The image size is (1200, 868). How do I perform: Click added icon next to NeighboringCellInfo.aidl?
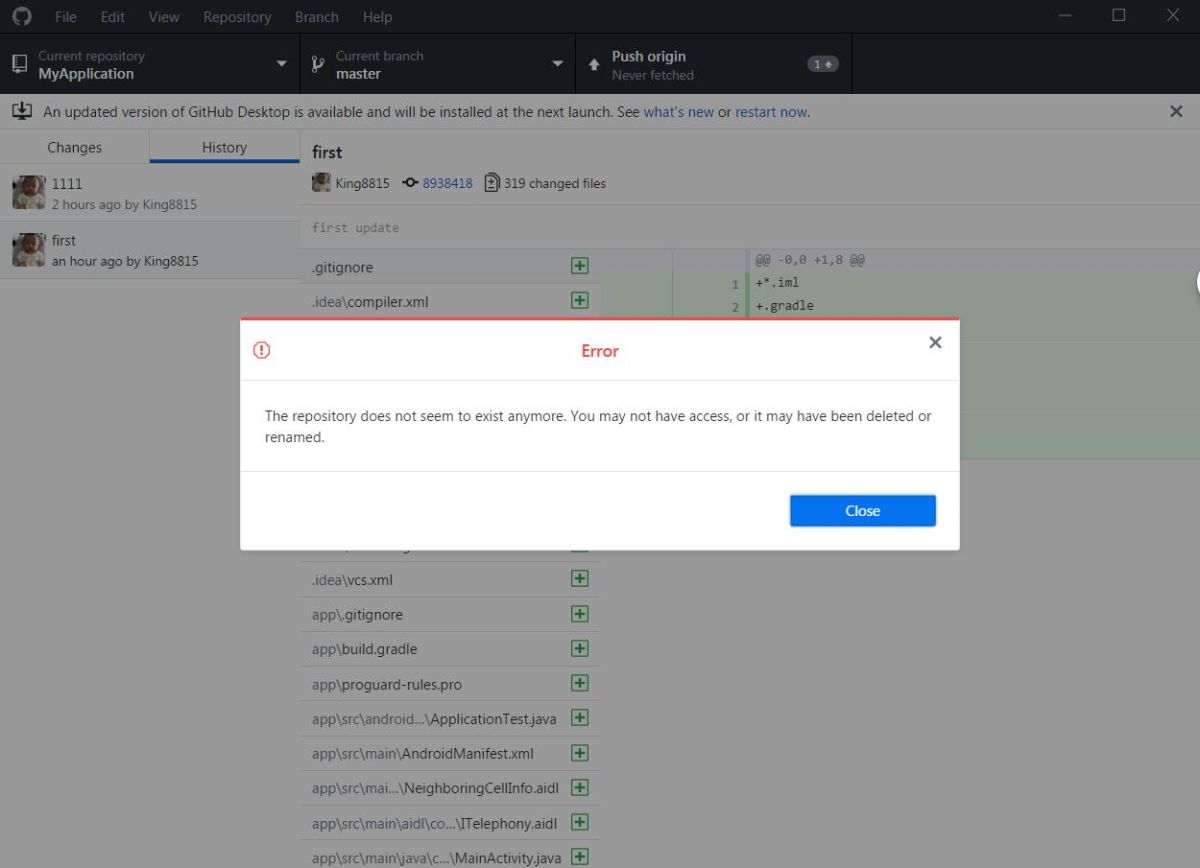(x=579, y=787)
